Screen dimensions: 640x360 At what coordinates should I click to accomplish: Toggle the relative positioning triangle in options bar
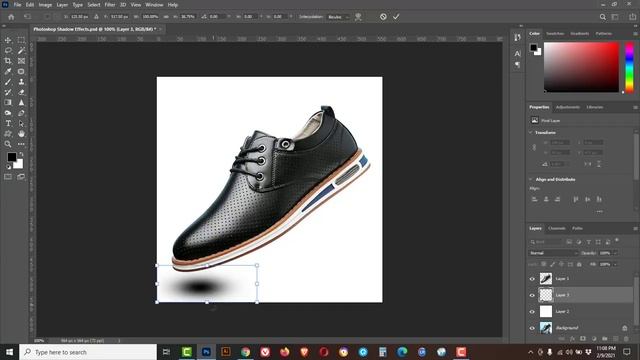click(x=96, y=17)
